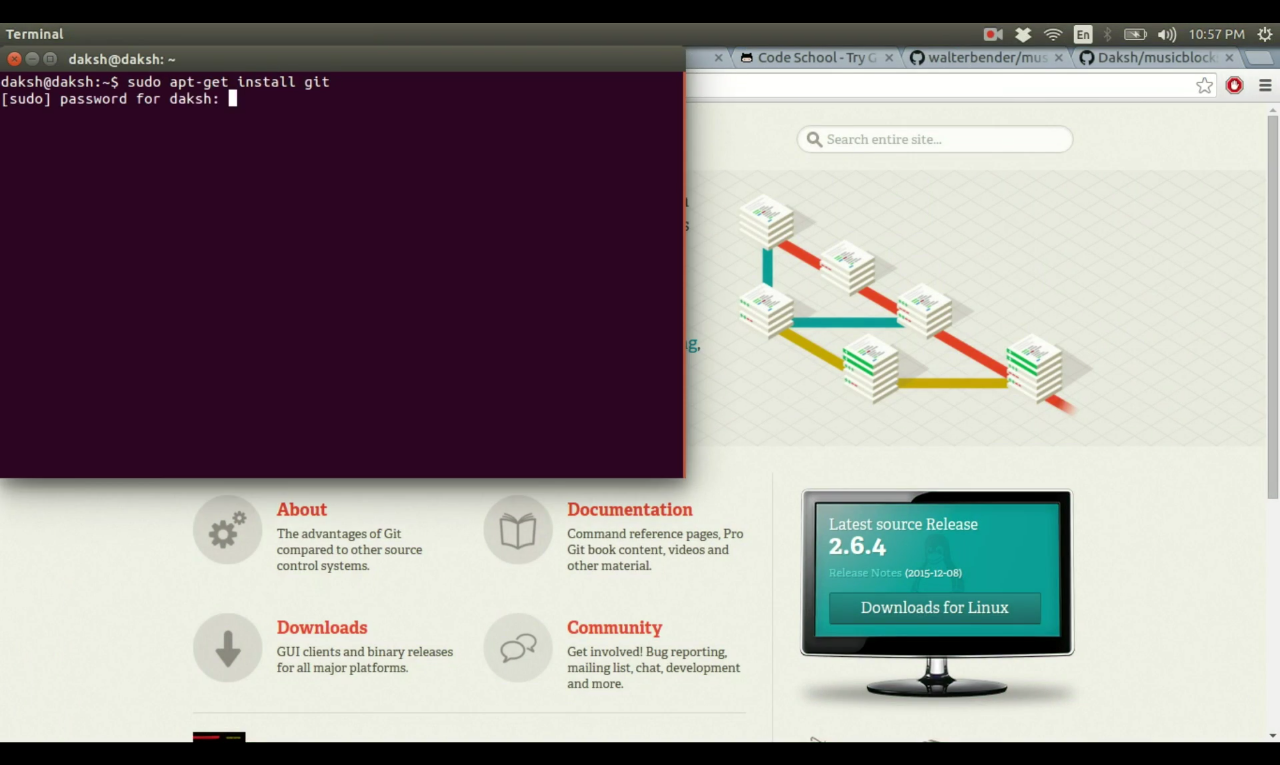Click the red ad blocker extension icon

(x=1235, y=86)
